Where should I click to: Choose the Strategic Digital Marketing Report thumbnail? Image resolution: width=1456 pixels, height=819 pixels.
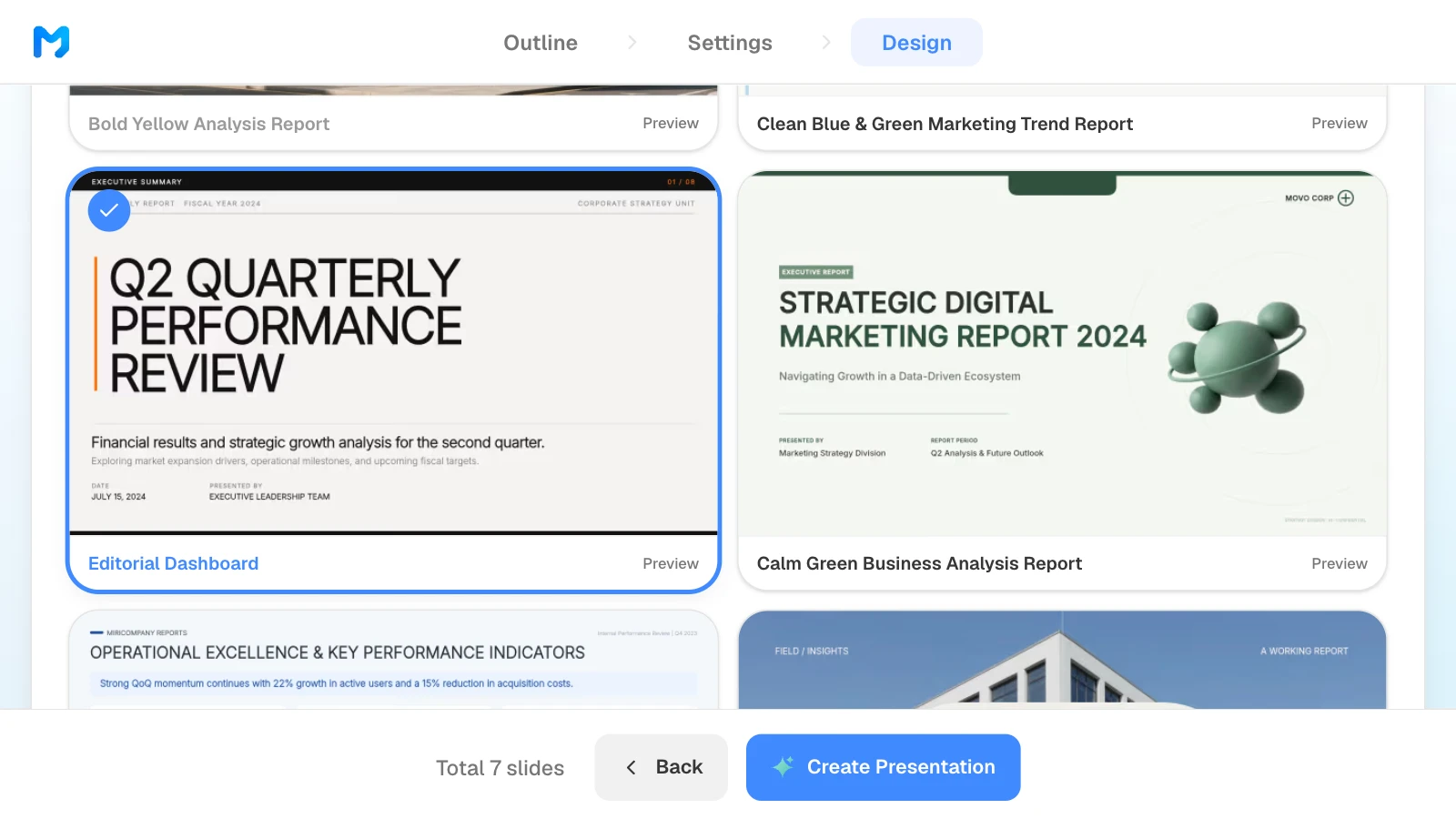tap(1062, 354)
